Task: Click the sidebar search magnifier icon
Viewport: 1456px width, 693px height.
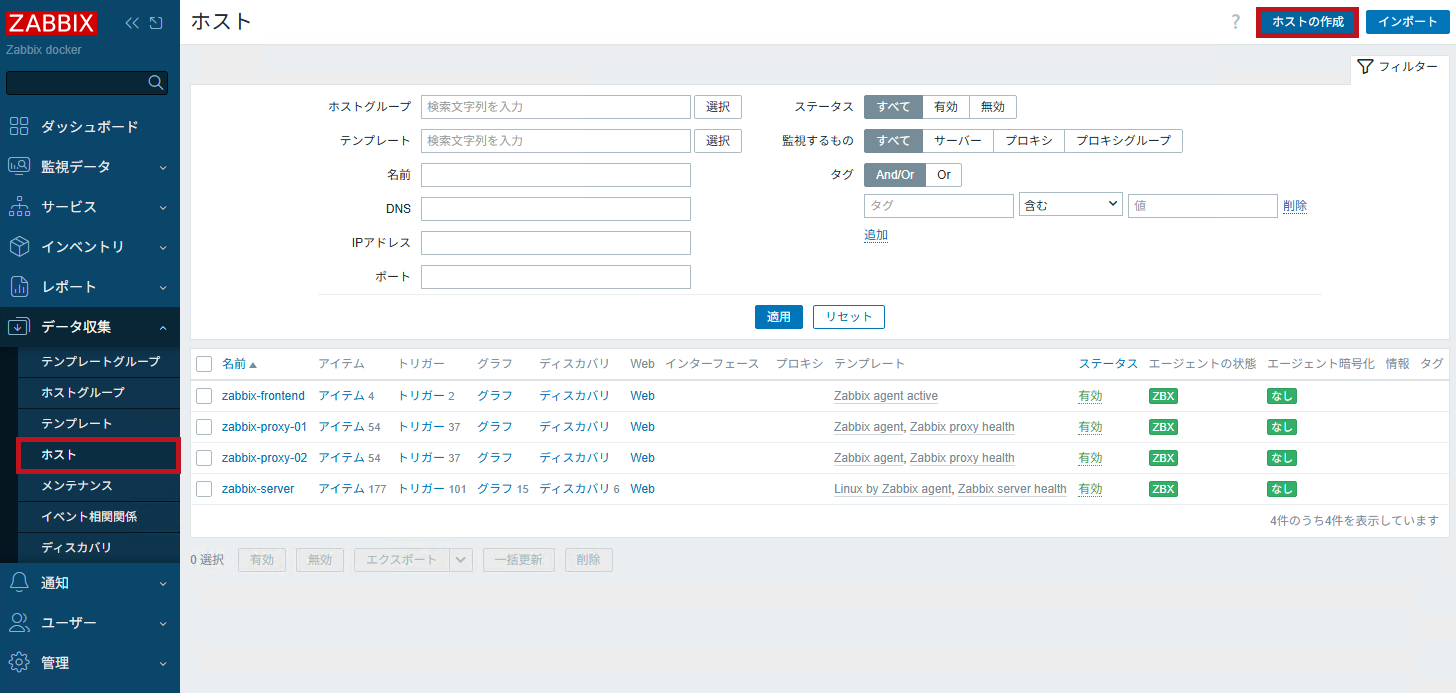Action: point(156,83)
